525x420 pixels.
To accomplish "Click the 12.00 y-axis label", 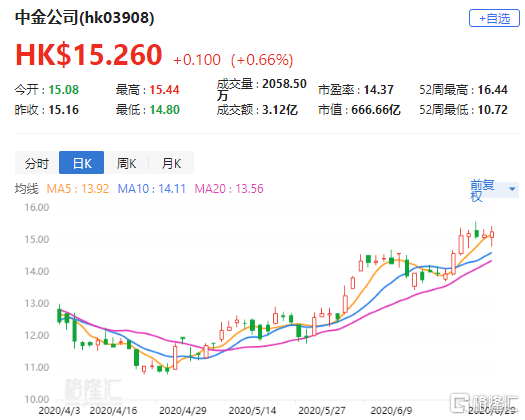I will [x=37, y=335].
